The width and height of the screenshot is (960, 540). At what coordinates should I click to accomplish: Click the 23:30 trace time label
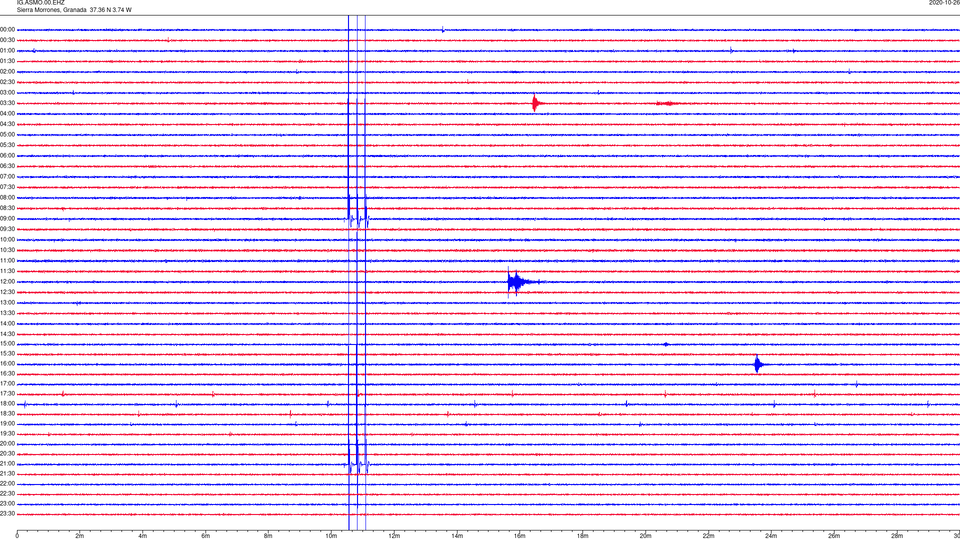click(7, 514)
